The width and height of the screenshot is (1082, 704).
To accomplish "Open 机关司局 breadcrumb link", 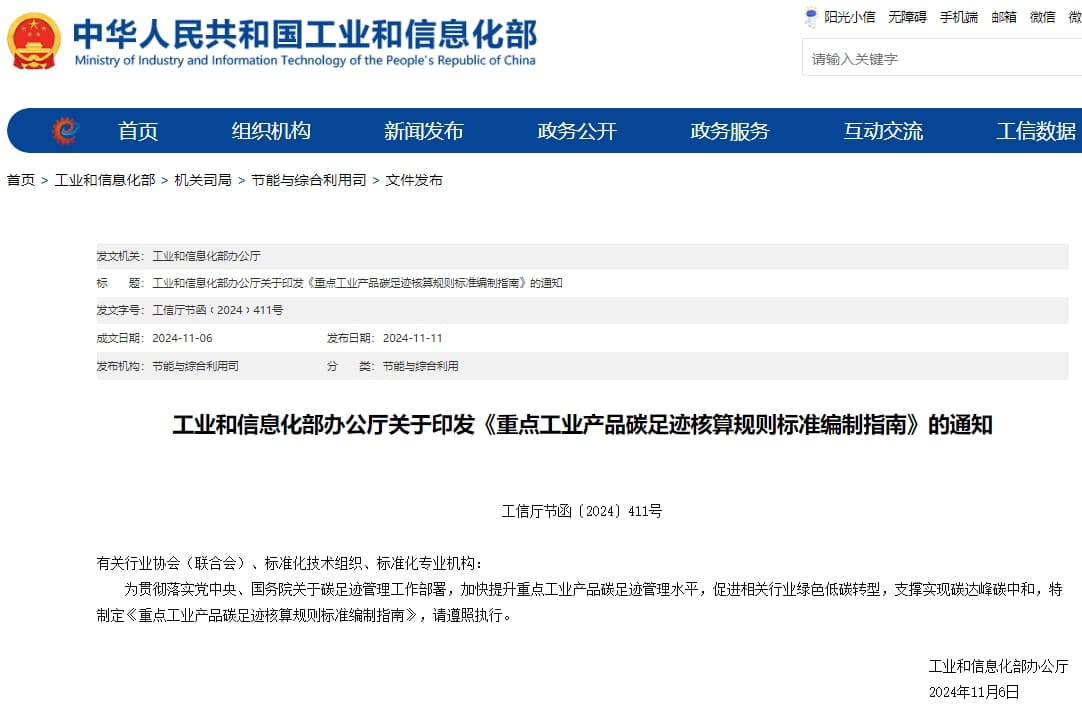I will pos(203,180).
